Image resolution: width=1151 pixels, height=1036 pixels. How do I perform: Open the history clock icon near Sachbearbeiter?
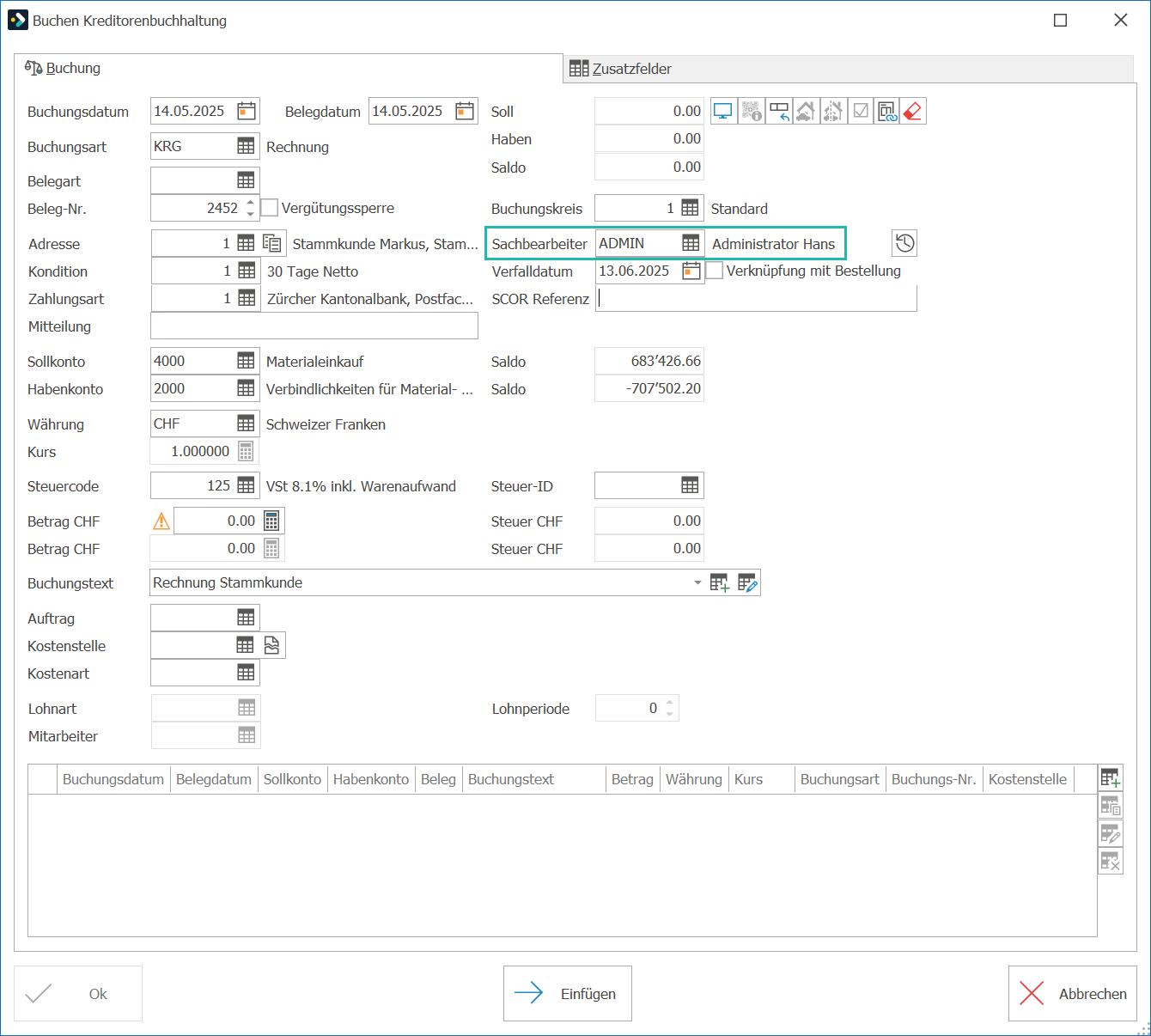coord(904,243)
